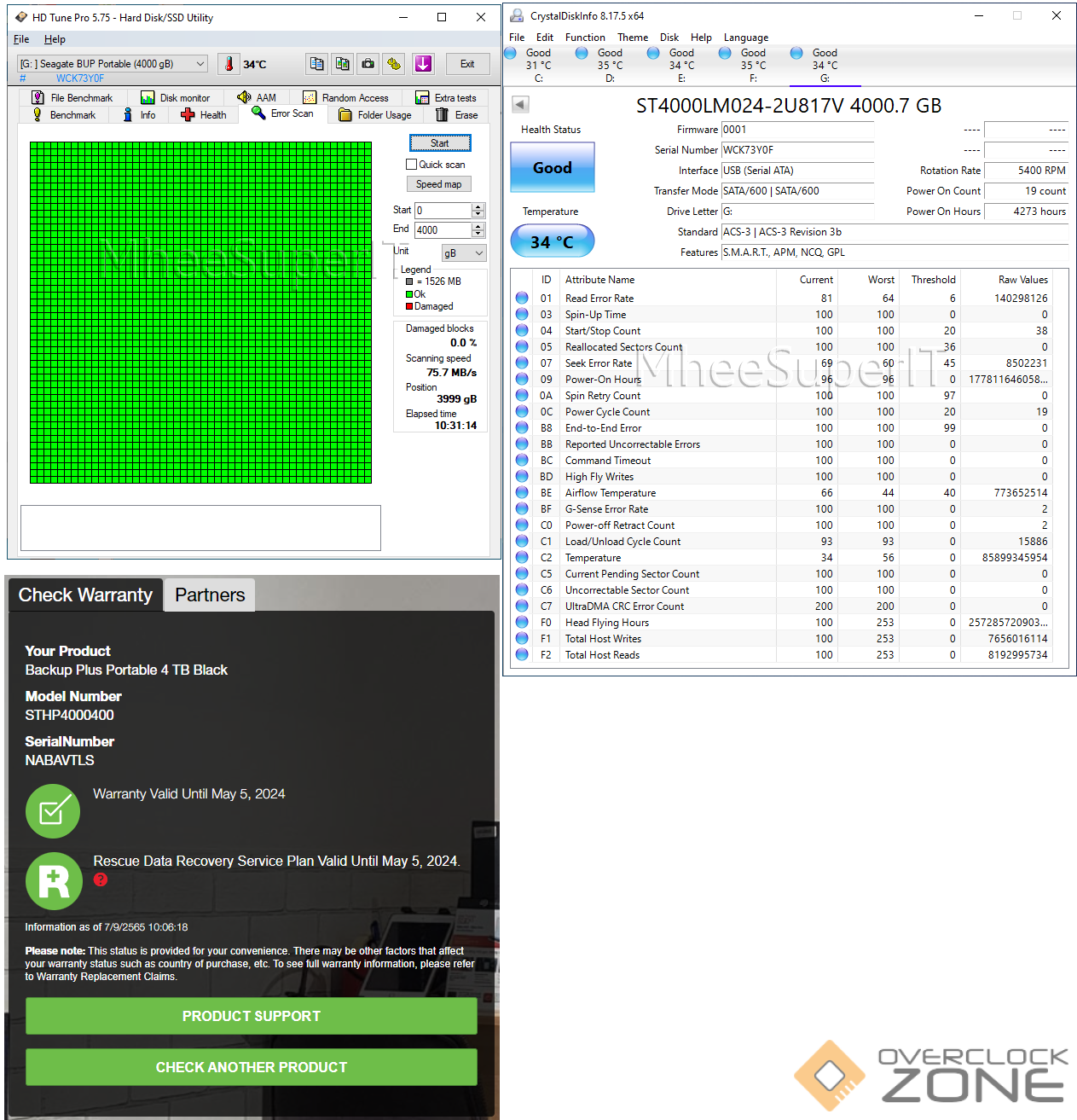The height and width of the screenshot is (1120, 1077).
Task: Switch to the Health tab
Action: (x=204, y=115)
